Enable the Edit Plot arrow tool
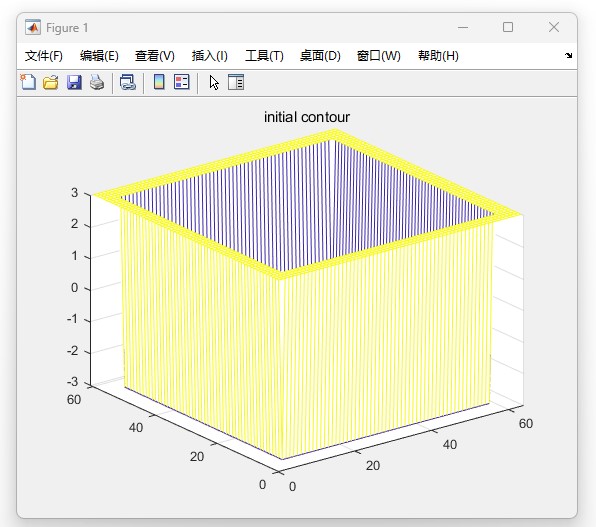Viewport: 596px width, 527px height. tap(214, 82)
